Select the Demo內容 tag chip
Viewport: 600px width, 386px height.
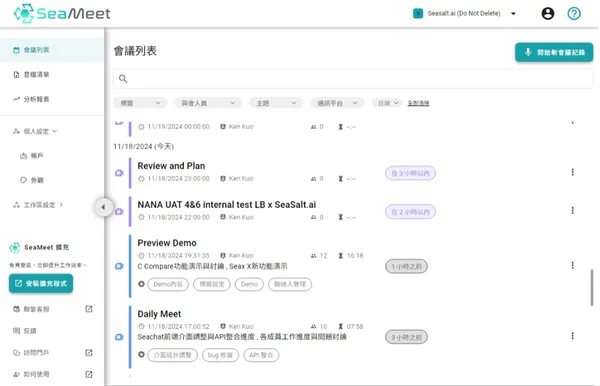coord(168,284)
